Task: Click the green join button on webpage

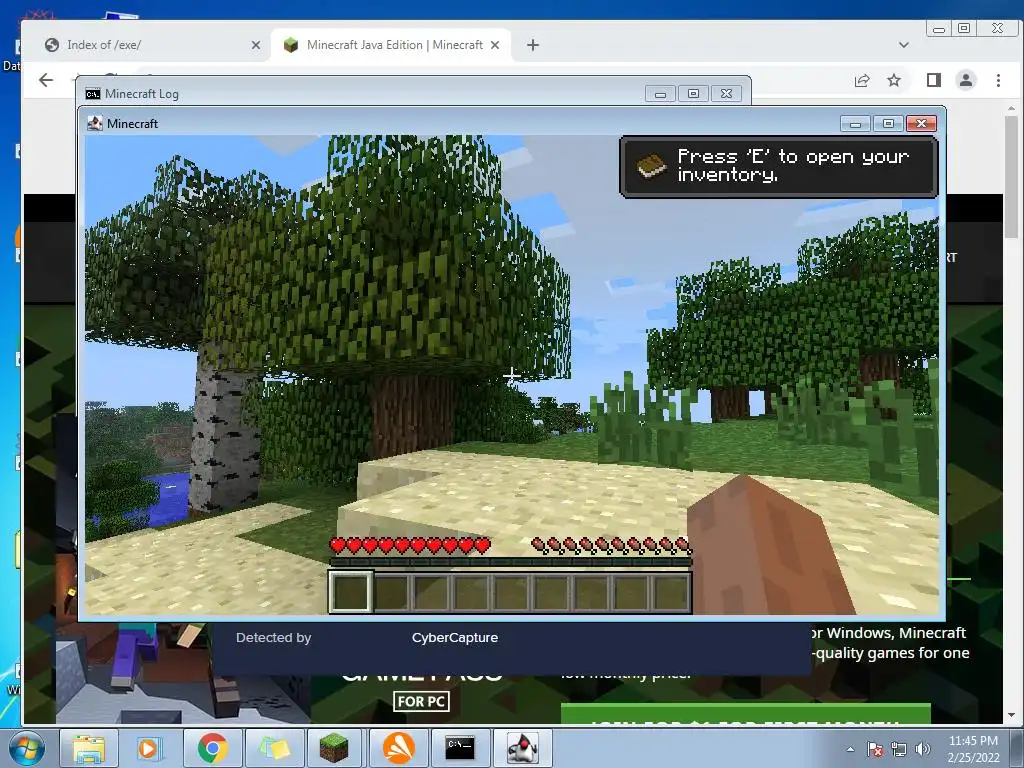Action: tap(745, 714)
